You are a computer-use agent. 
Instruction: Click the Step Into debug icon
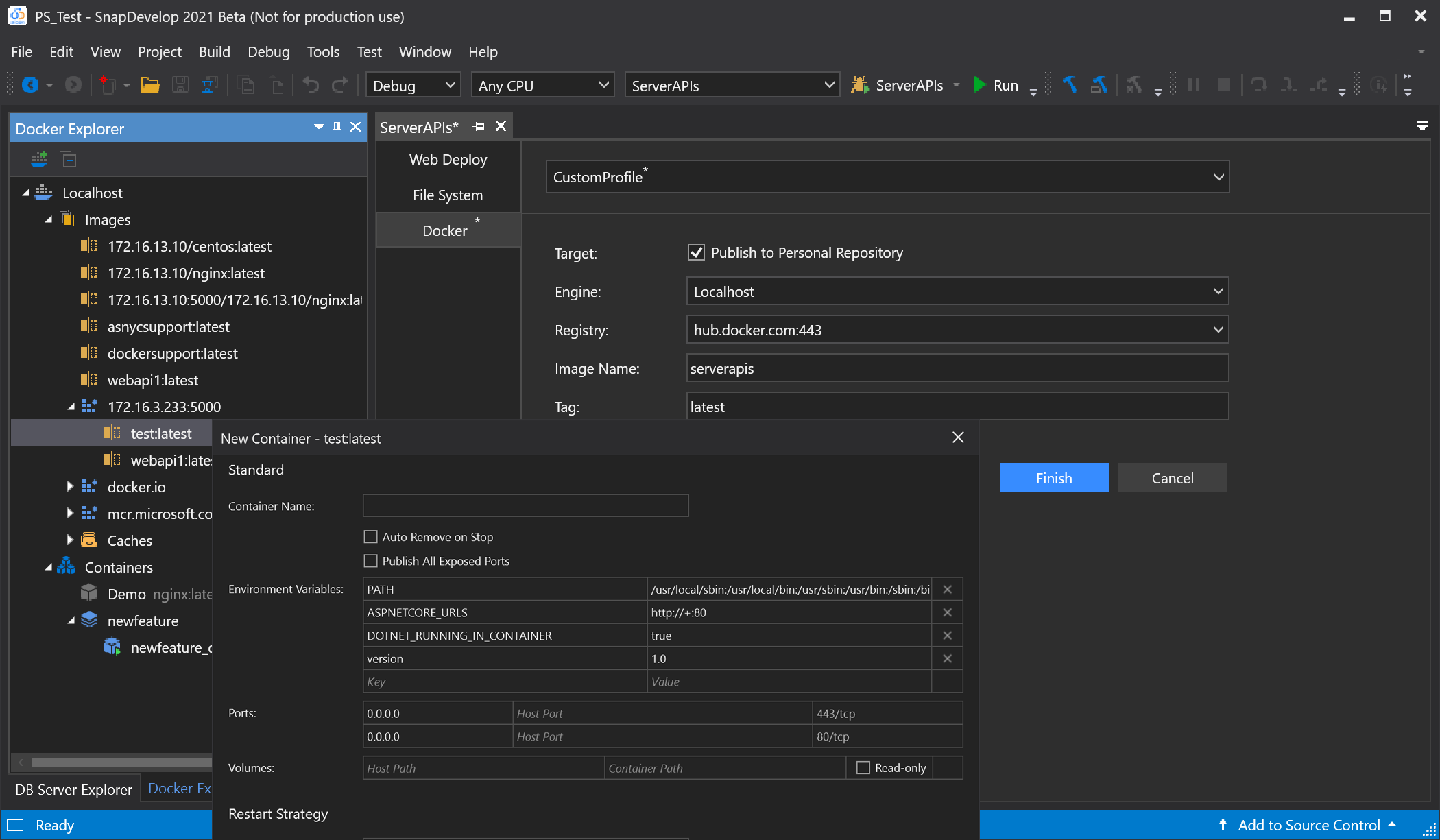1288,85
